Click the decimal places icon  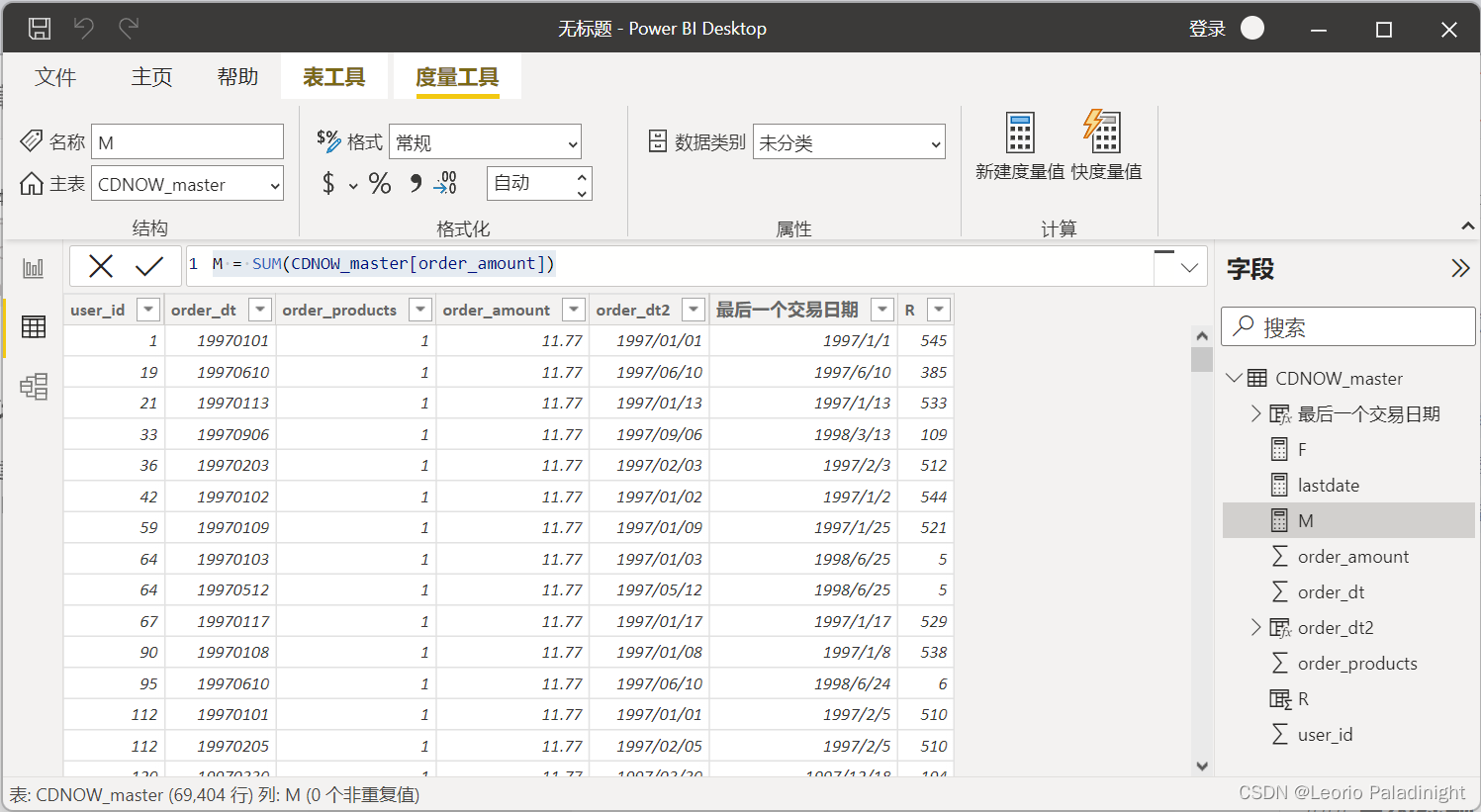(445, 183)
